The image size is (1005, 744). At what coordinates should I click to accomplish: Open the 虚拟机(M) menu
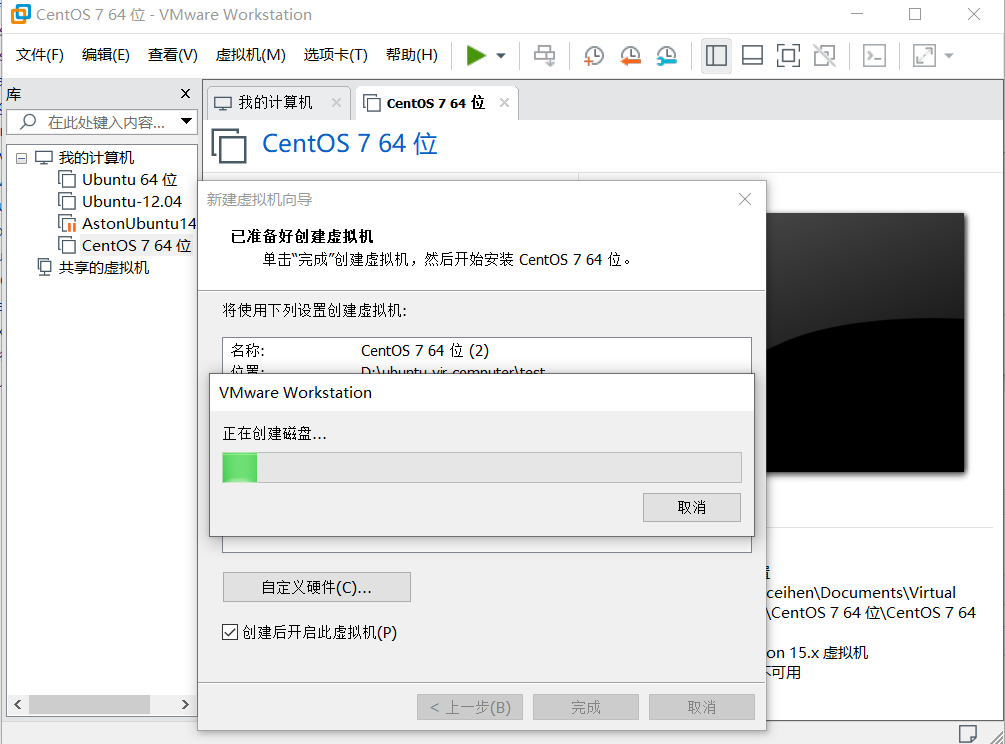tap(250, 55)
